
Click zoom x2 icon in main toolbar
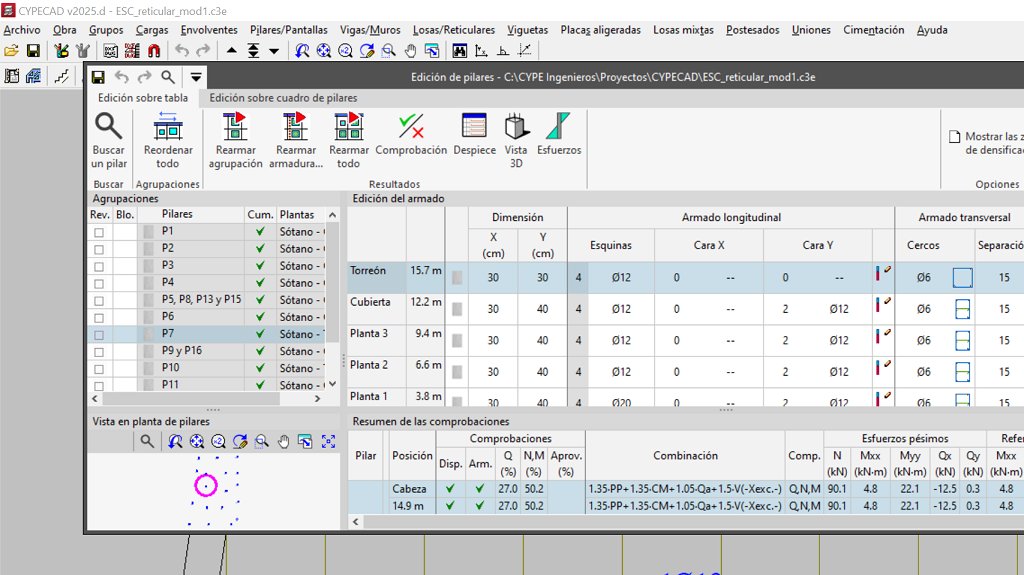point(345,51)
